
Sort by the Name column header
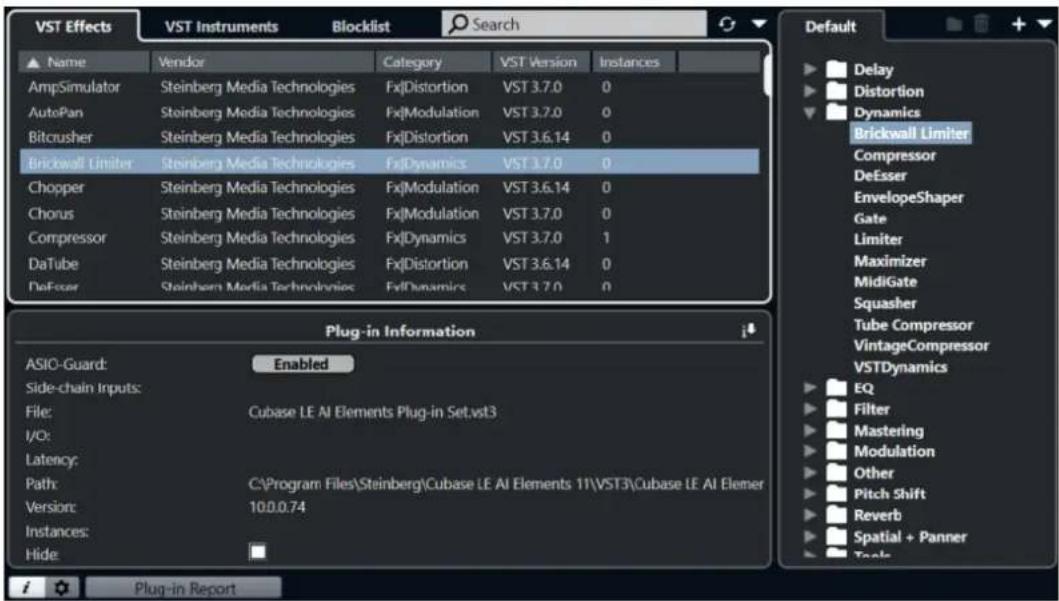tap(84, 62)
